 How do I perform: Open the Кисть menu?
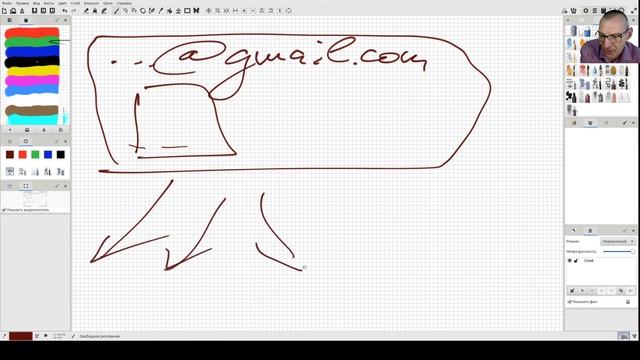tap(49, 3)
